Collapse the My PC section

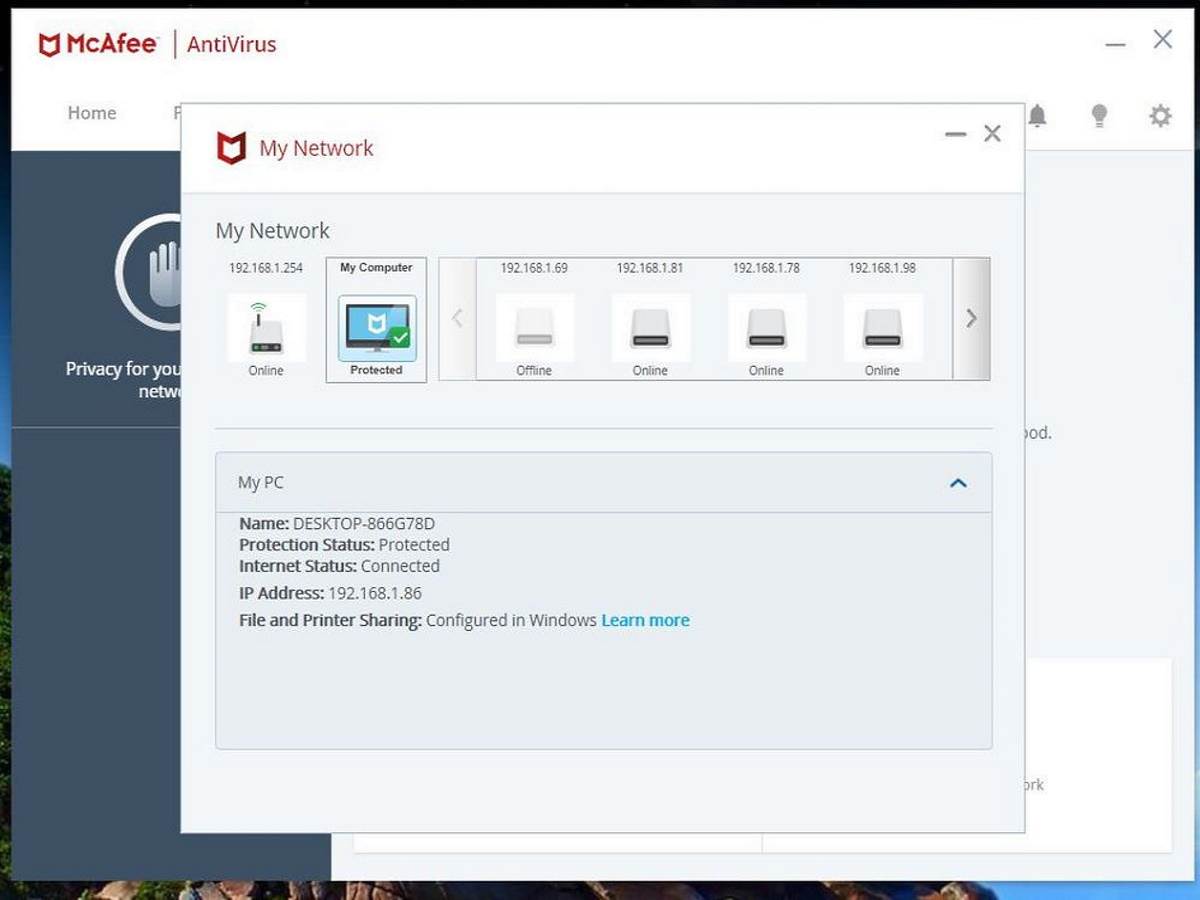[x=958, y=483]
